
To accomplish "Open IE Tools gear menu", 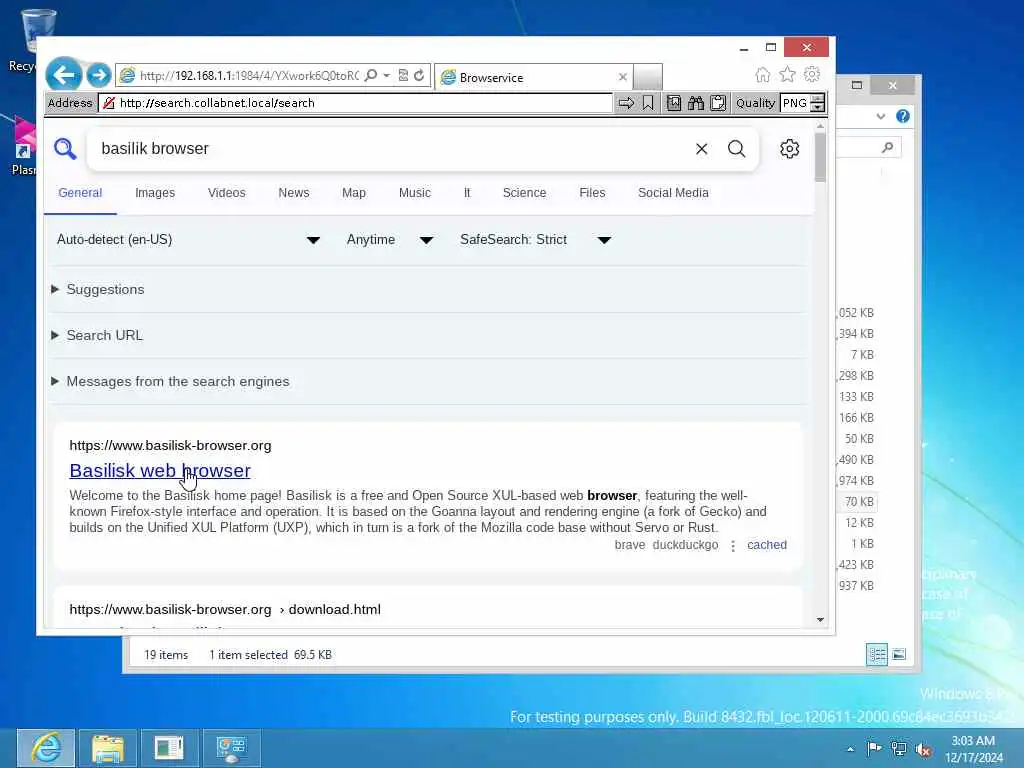I will pyautogui.click(x=812, y=74).
